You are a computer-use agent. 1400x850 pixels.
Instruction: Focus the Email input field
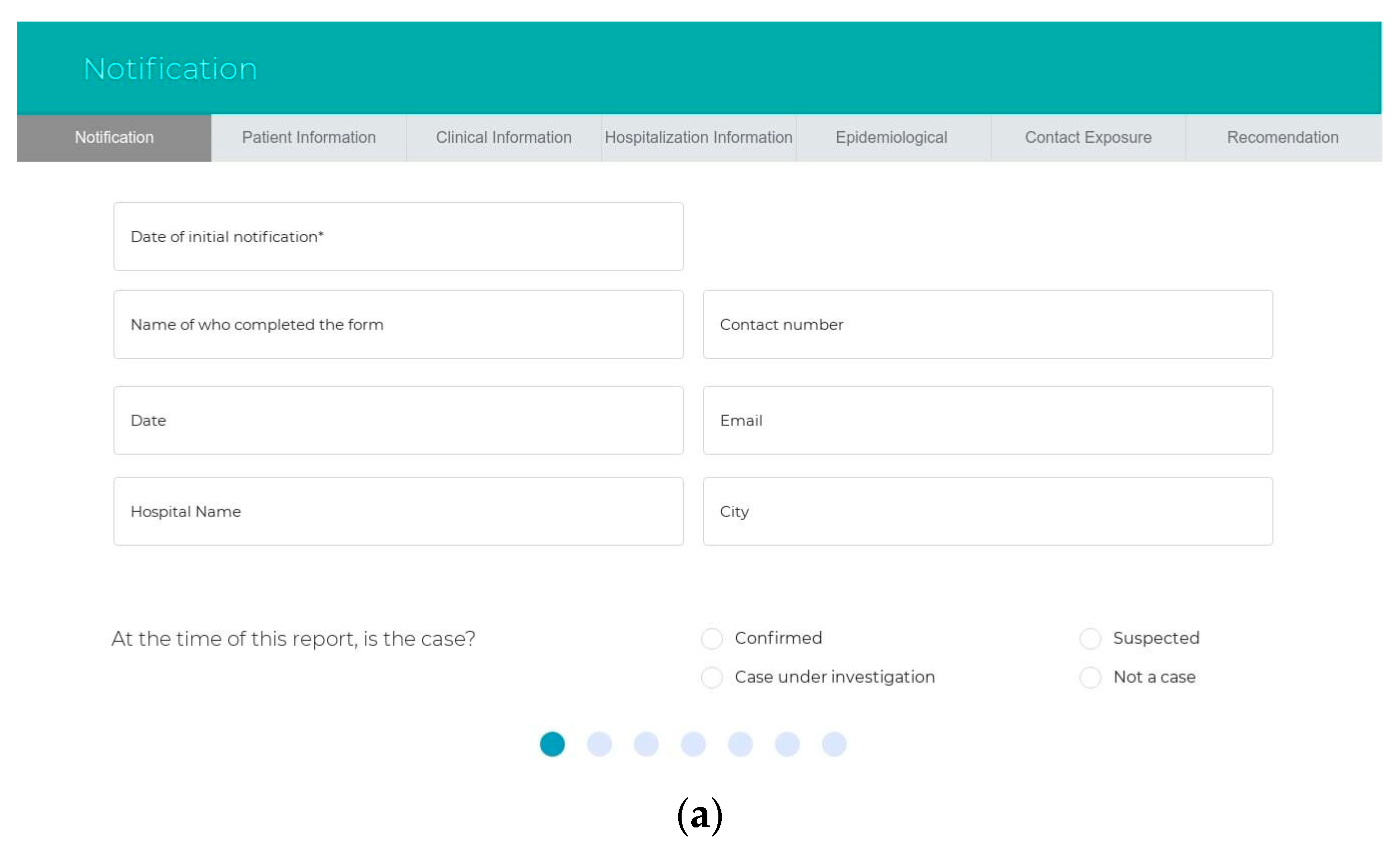click(x=987, y=420)
